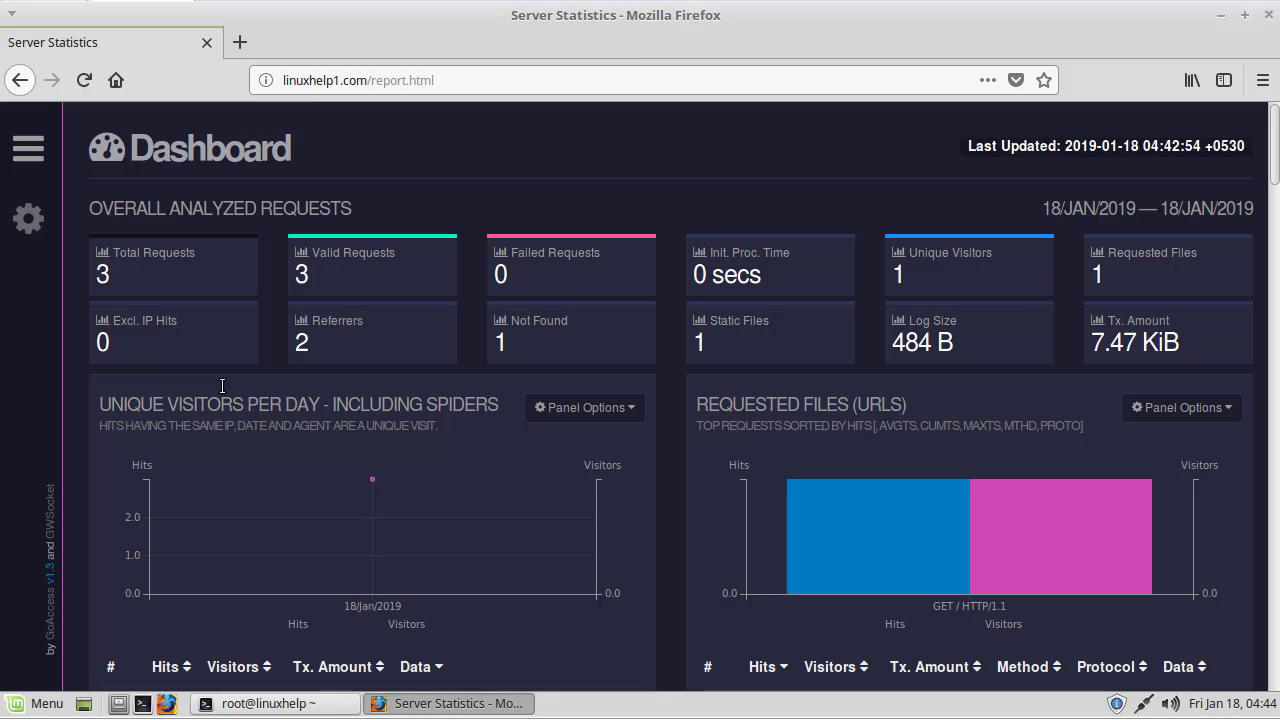Image resolution: width=1280 pixels, height=720 pixels.
Task: Sort Unique Visitors table by Hits
Action: [x=171, y=666]
